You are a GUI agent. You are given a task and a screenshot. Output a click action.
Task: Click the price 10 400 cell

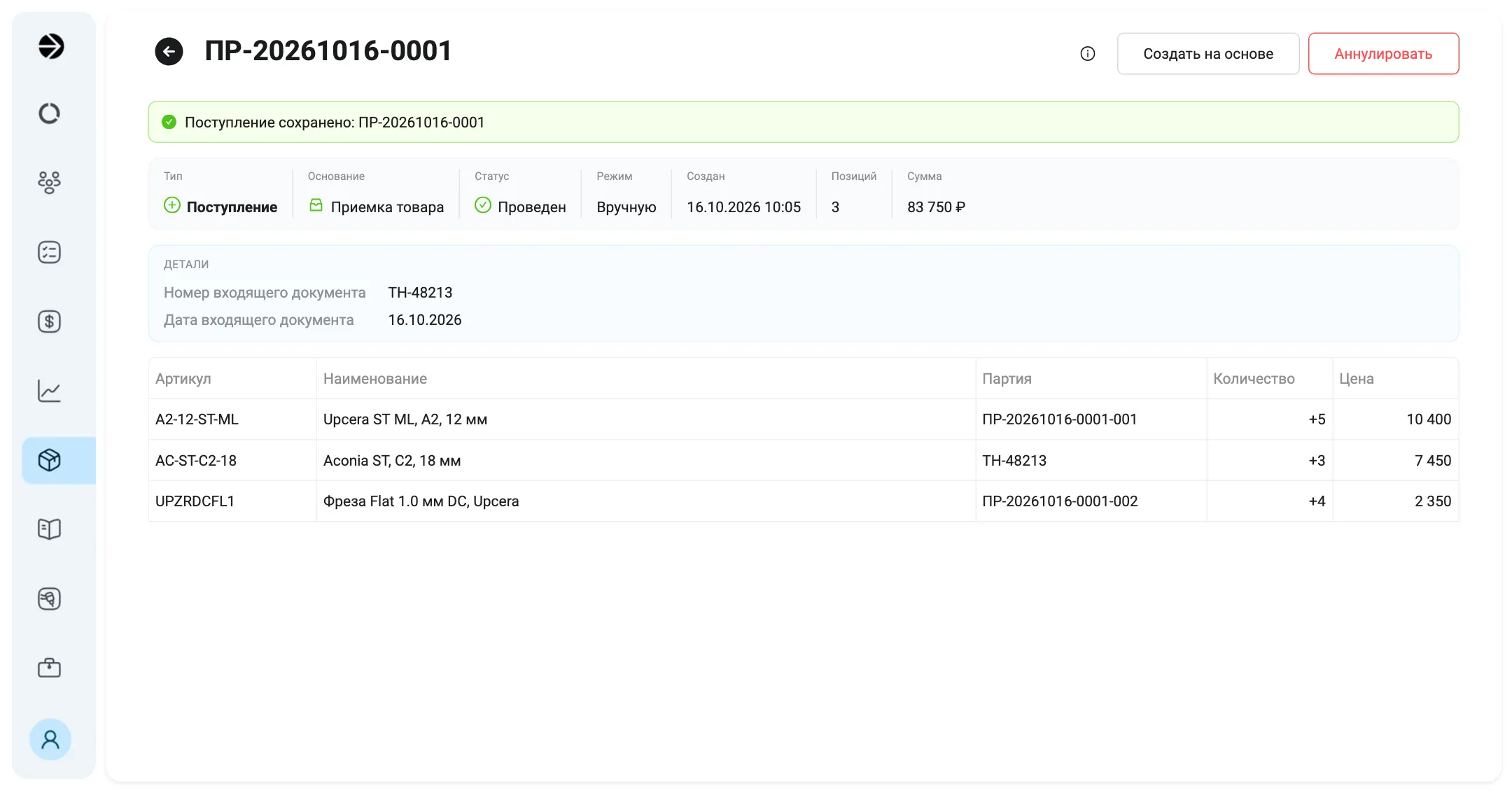pos(1396,419)
